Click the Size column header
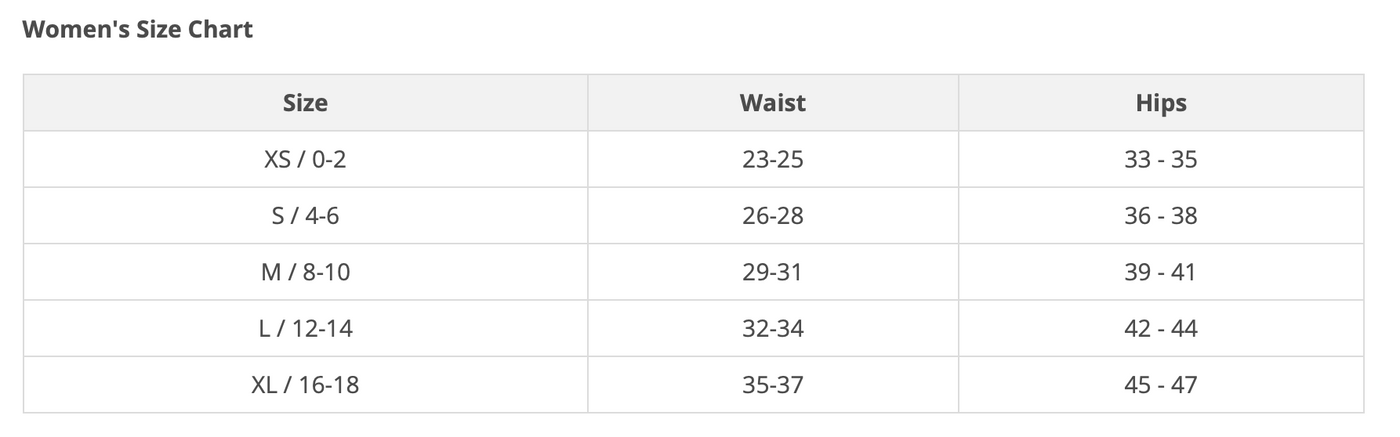The height and width of the screenshot is (437, 1400). [x=305, y=103]
